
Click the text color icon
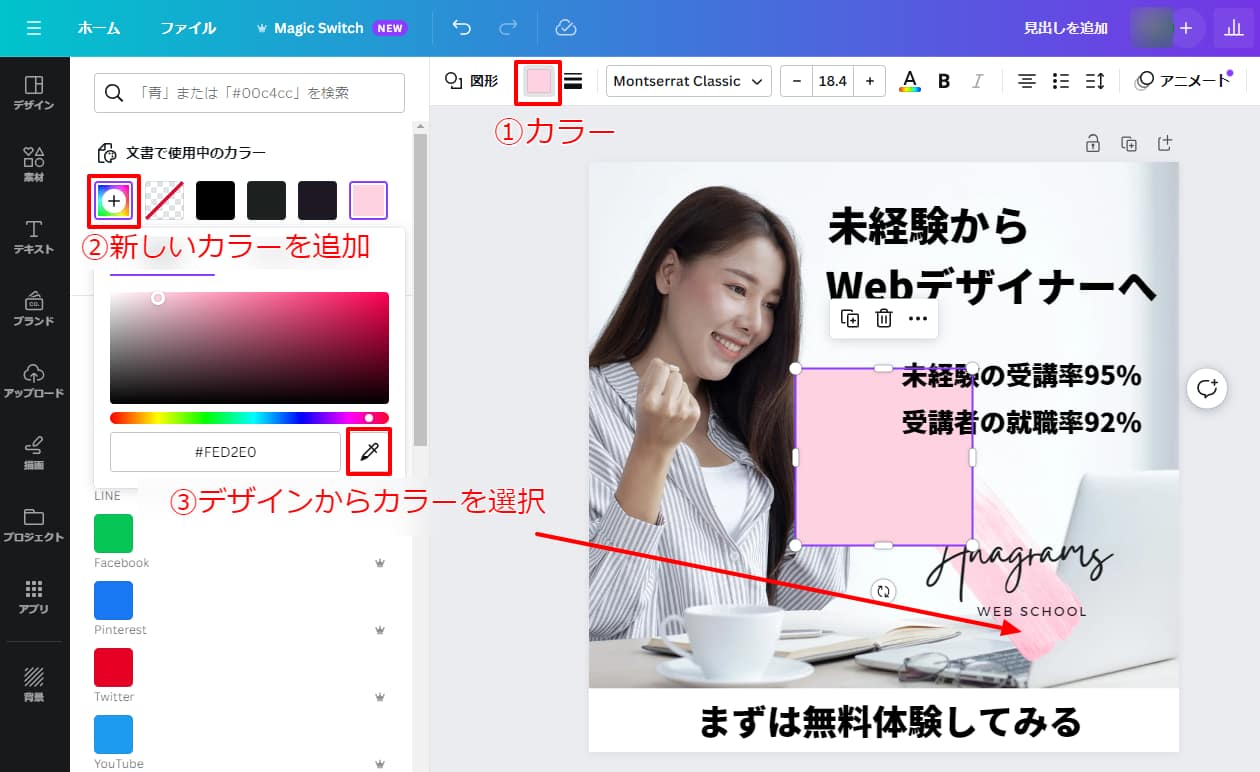pos(909,81)
